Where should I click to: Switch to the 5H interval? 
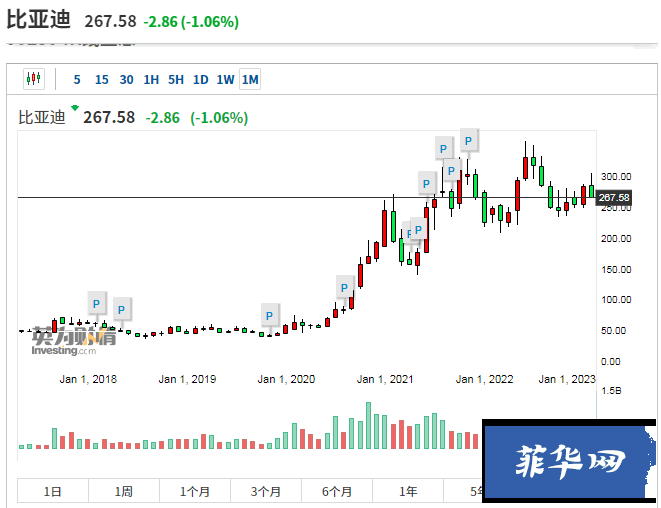(x=176, y=79)
